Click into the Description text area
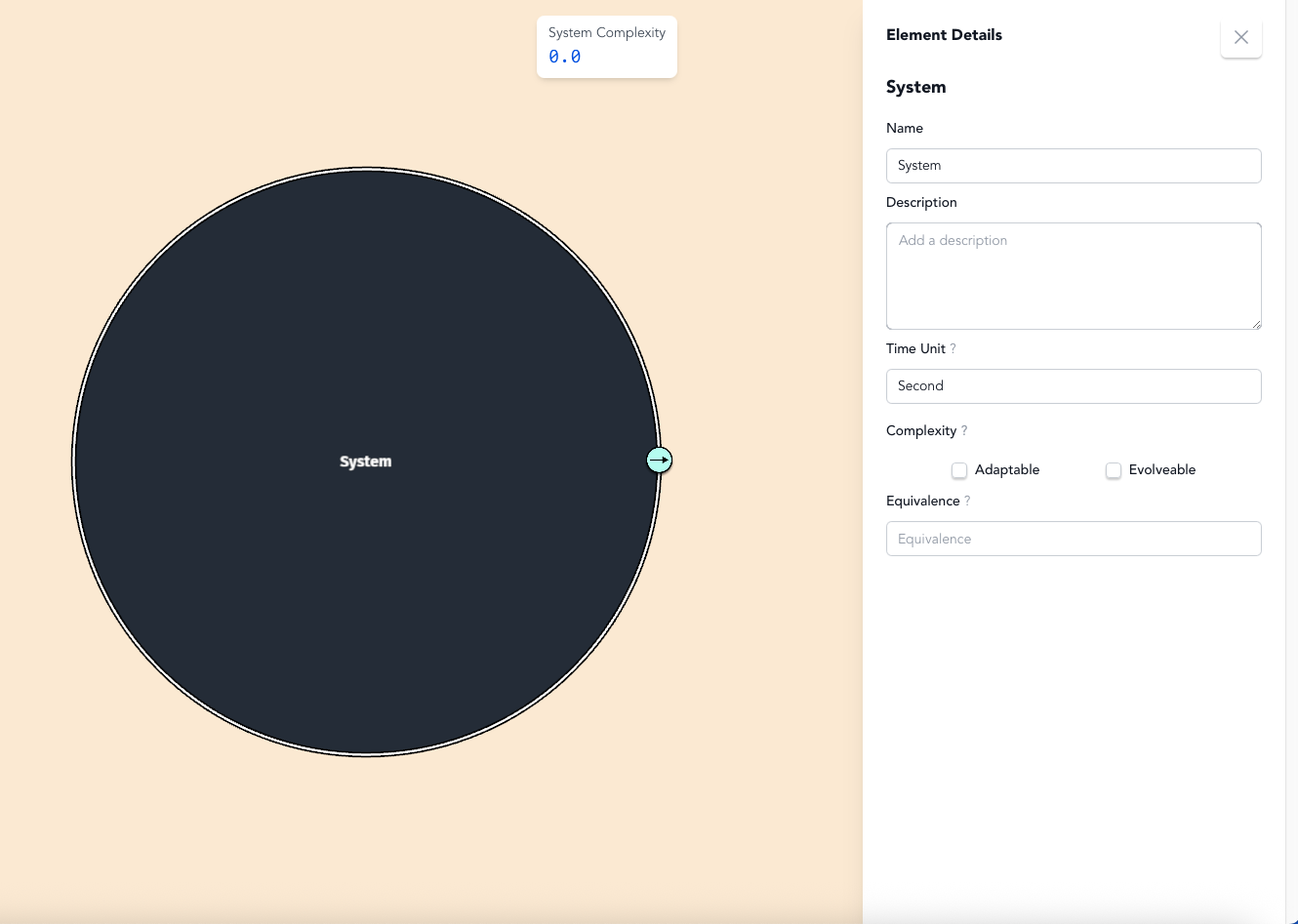The image size is (1298, 924). (1073, 276)
